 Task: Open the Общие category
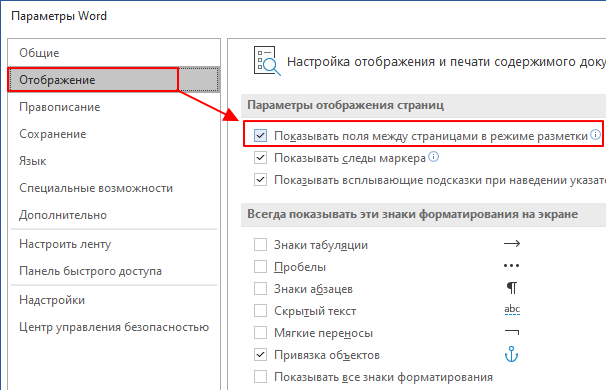point(114,53)
